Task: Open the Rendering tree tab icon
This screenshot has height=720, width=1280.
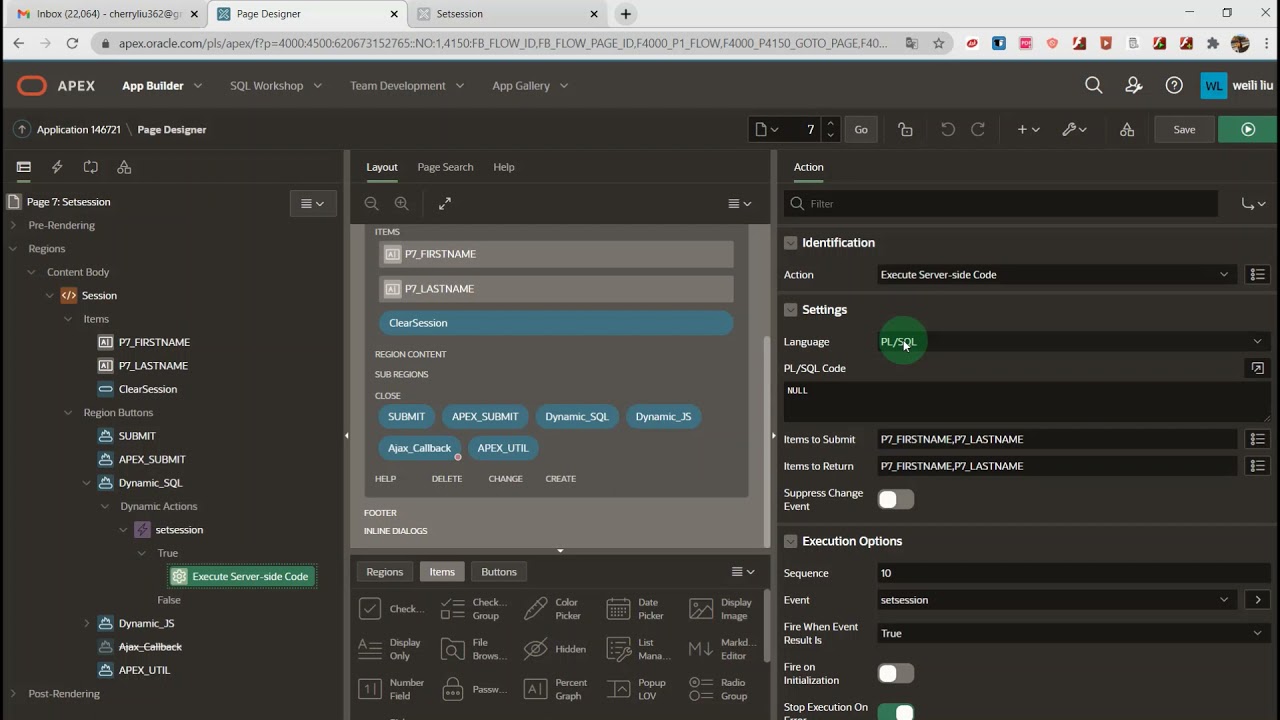Action: coord(24,167)
